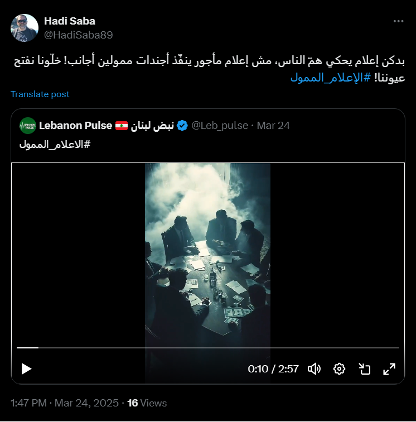Click the blue verified badge

182,126
